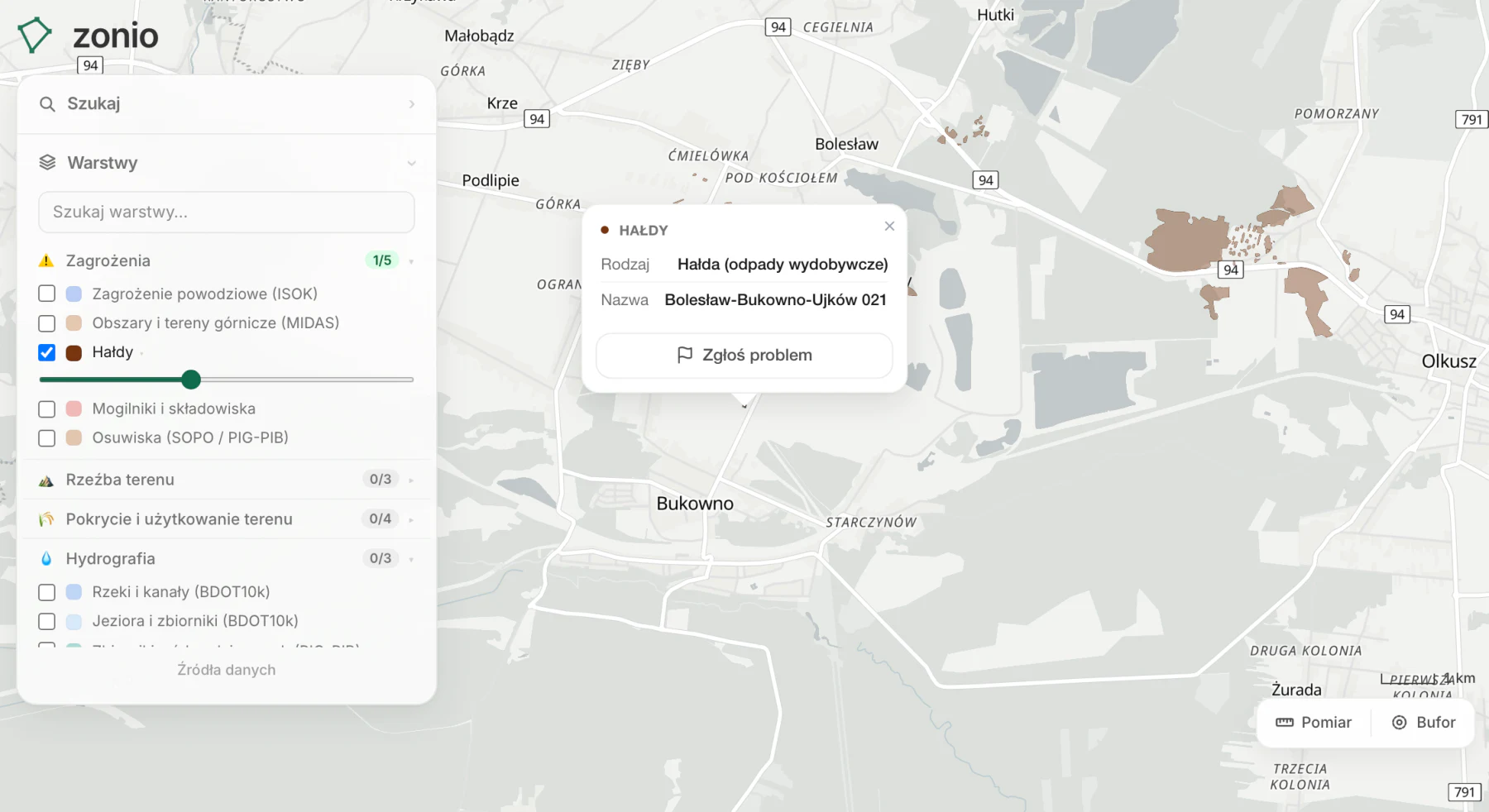Click the Pokrycie i użytkowanie terenu icon
The width and height of the screenshot is (1489, 812).
pos(46,519)
